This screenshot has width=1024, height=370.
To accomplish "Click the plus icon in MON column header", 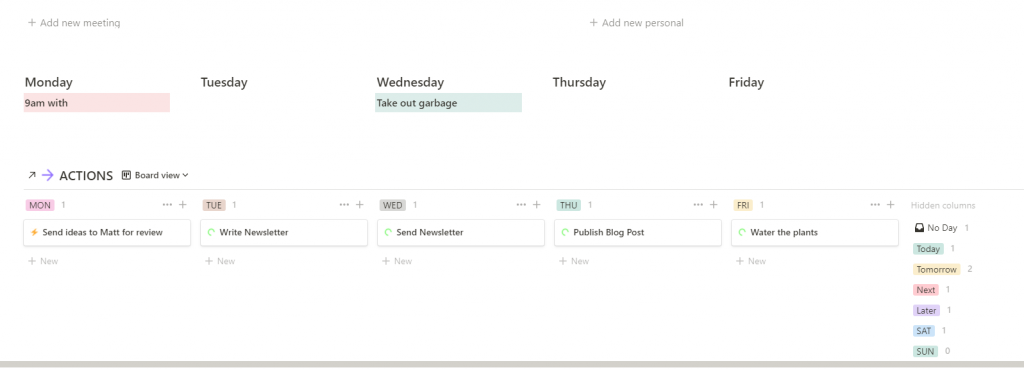I will pyautogui.click(x=183, y=205).
